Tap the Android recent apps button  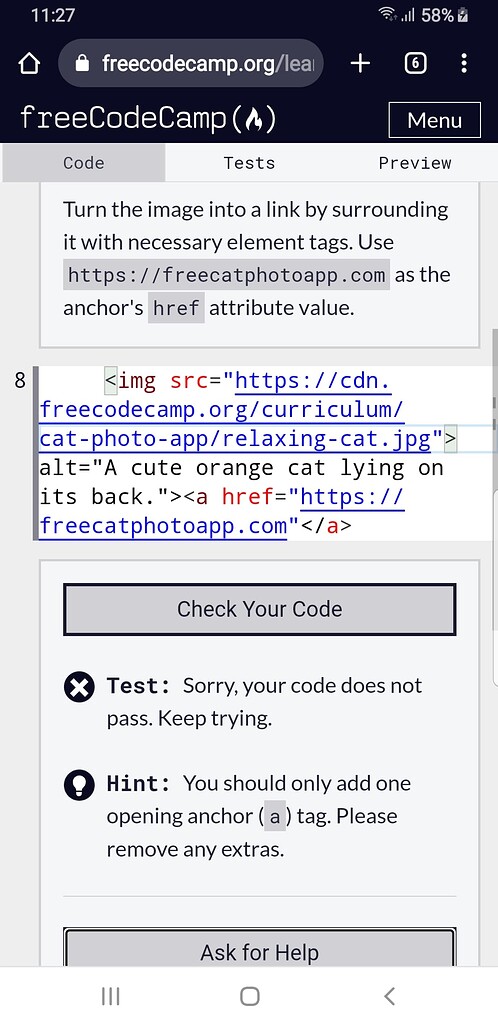[x=110, y=996]
